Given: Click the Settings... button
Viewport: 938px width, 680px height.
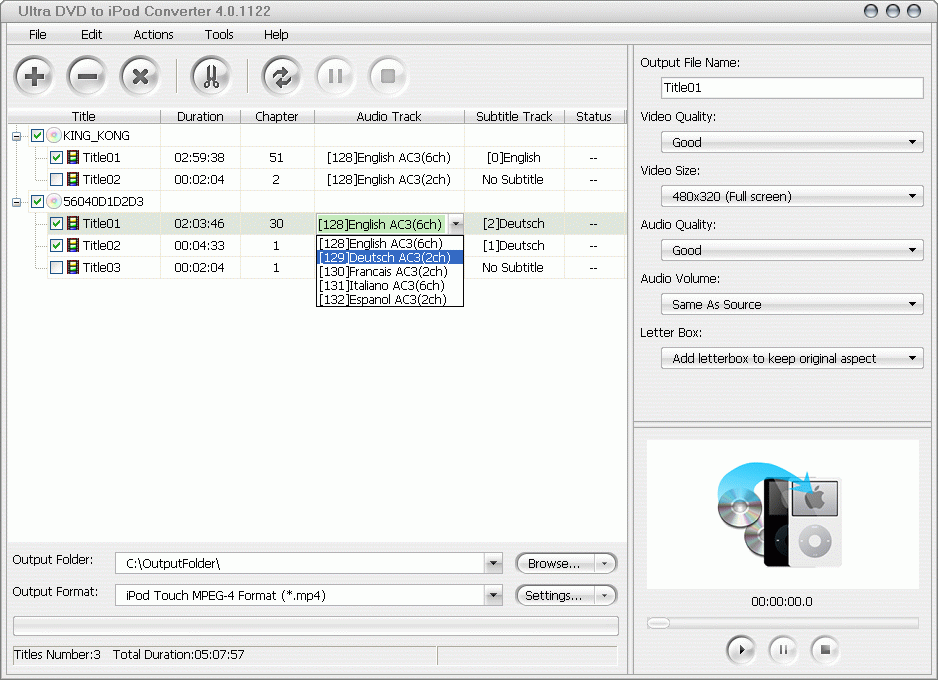Looking at the screenshot, I should [x=555, y=596].
